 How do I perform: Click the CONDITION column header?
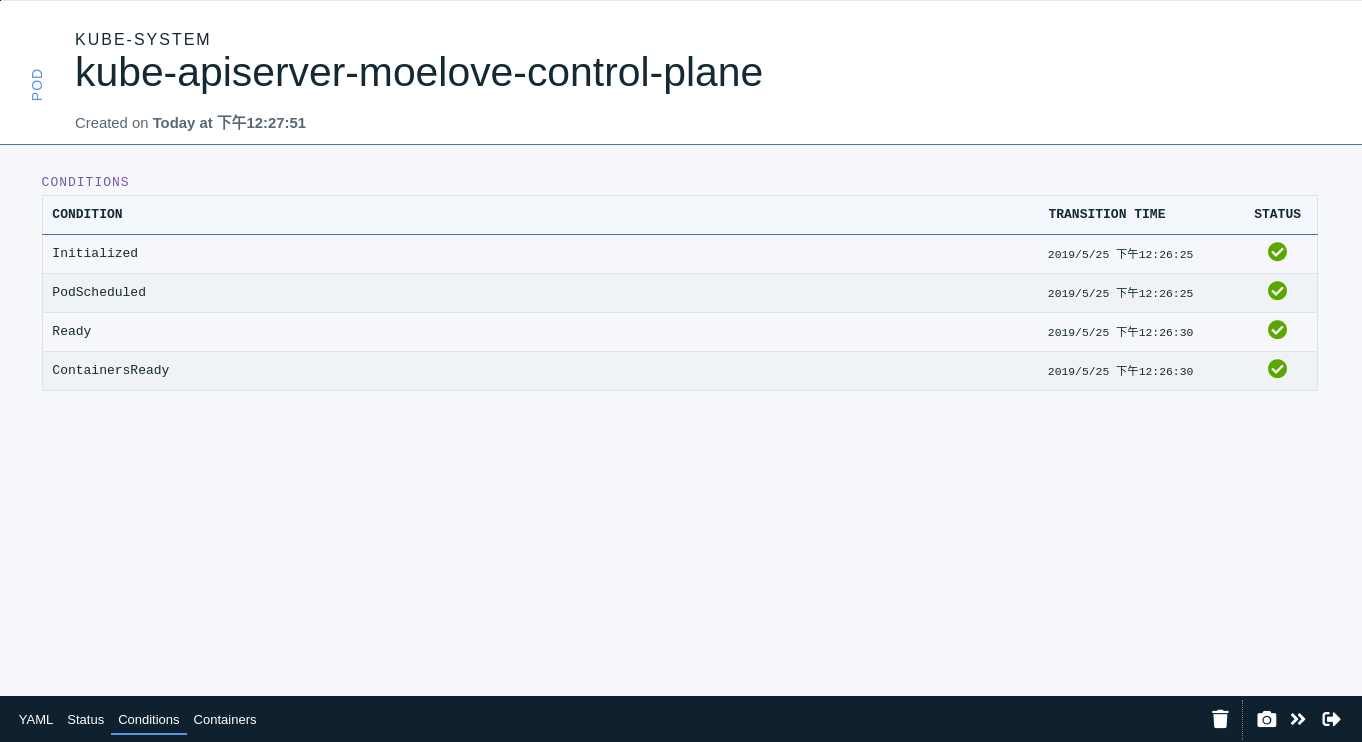pos(88,215)
